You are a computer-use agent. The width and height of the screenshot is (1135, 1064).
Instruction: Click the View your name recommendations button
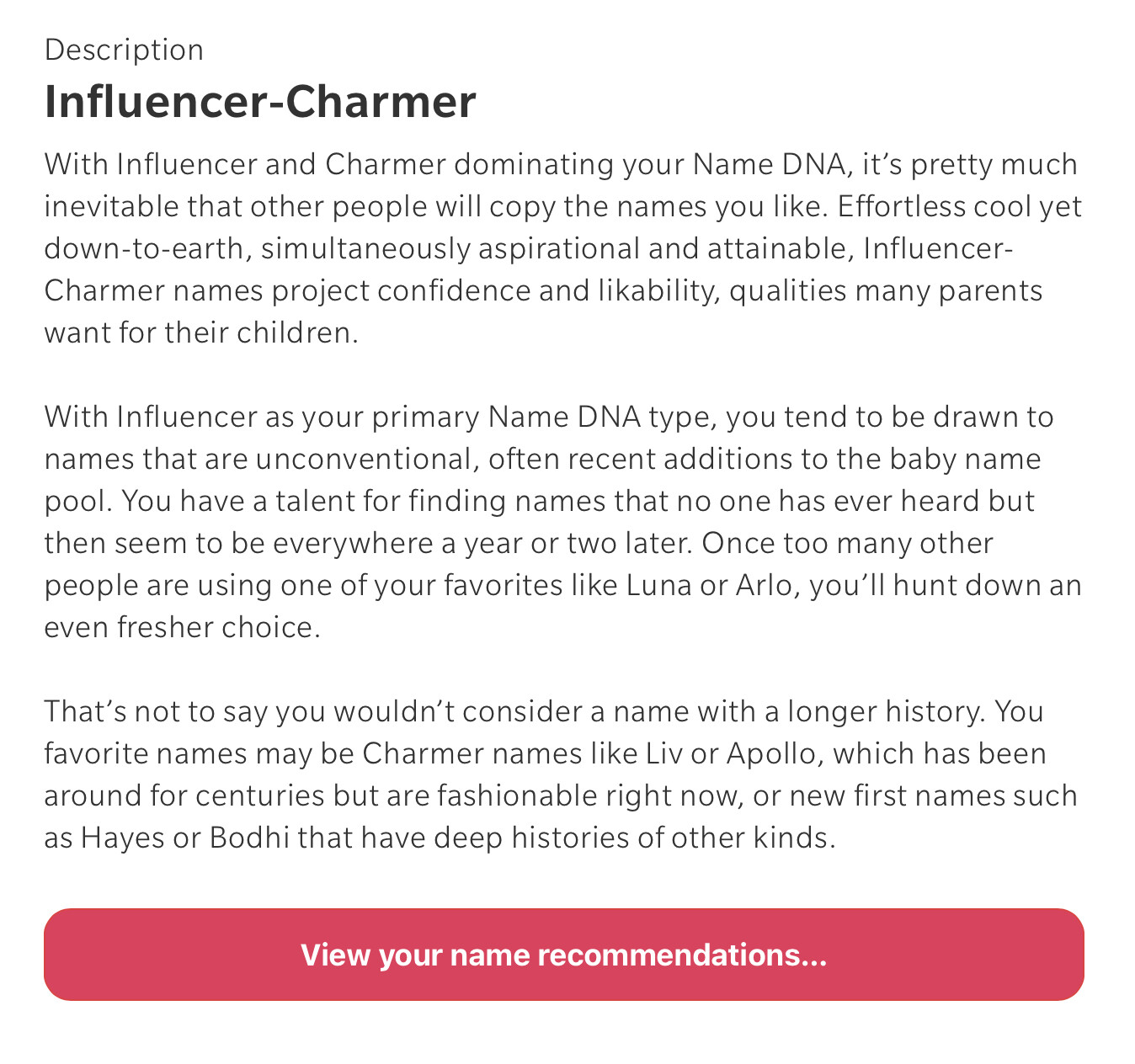[563, 955]
